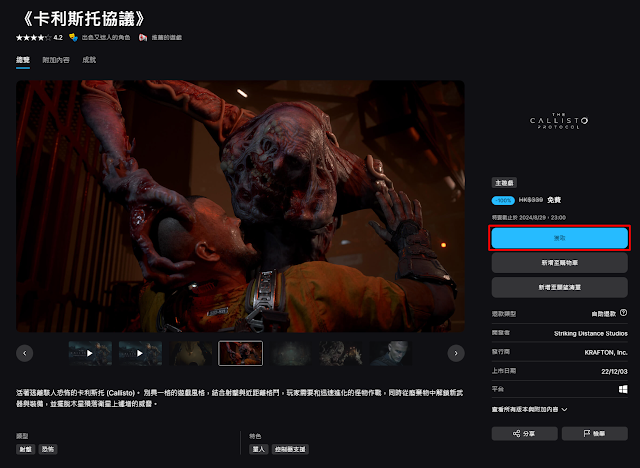The image size is (640, 468).
Task: Select the bald man's face thumbnail
Action: 391,353
